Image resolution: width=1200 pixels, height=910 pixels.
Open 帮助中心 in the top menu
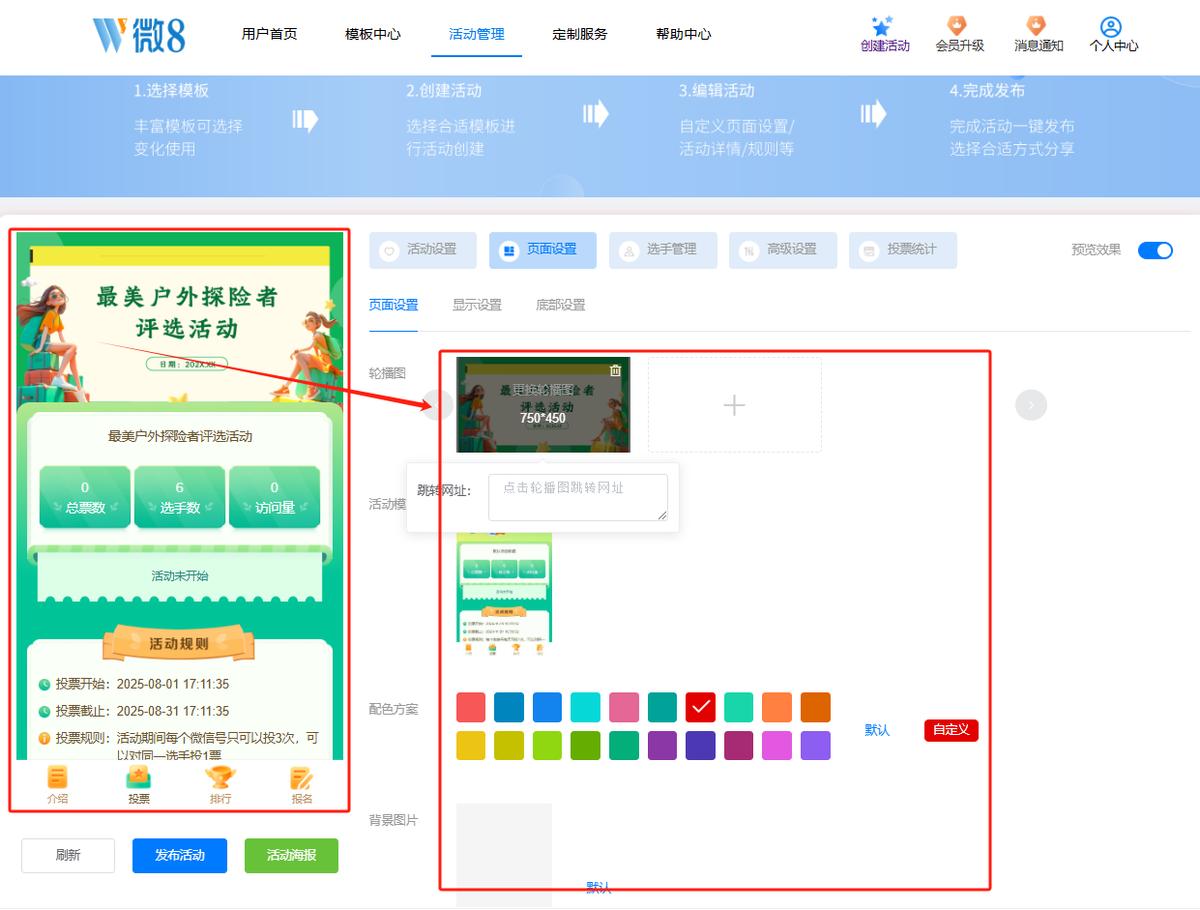[x=684, y=34]
